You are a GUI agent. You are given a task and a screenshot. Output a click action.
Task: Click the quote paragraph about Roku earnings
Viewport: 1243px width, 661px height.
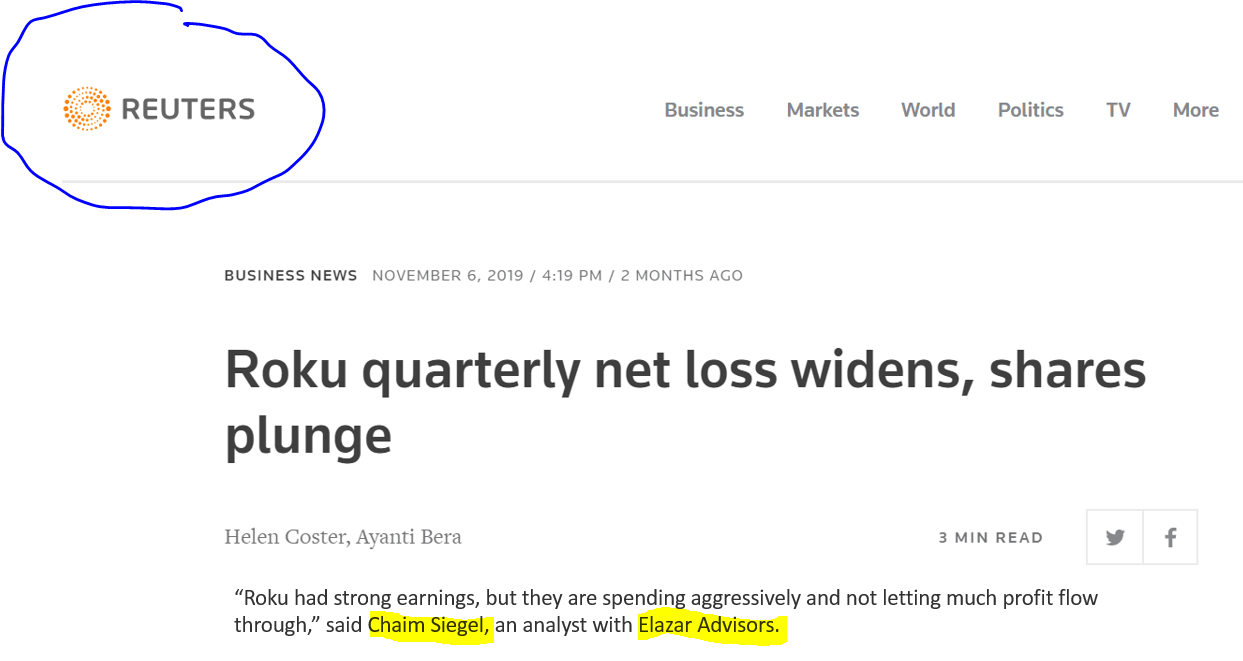[666, 612]
